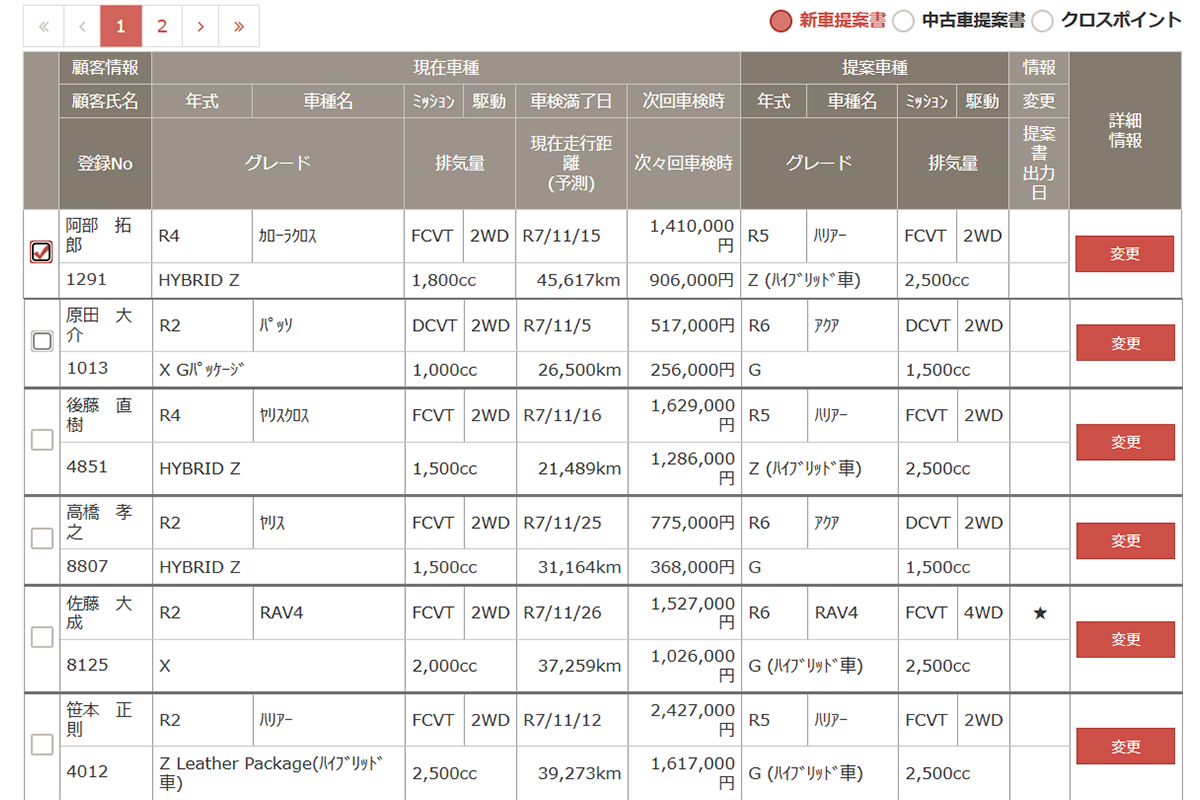The width and height of the screenshot is (1200, 800).
Task: Click customer name 佐藤 大成
Action: [x=99, y=612]
